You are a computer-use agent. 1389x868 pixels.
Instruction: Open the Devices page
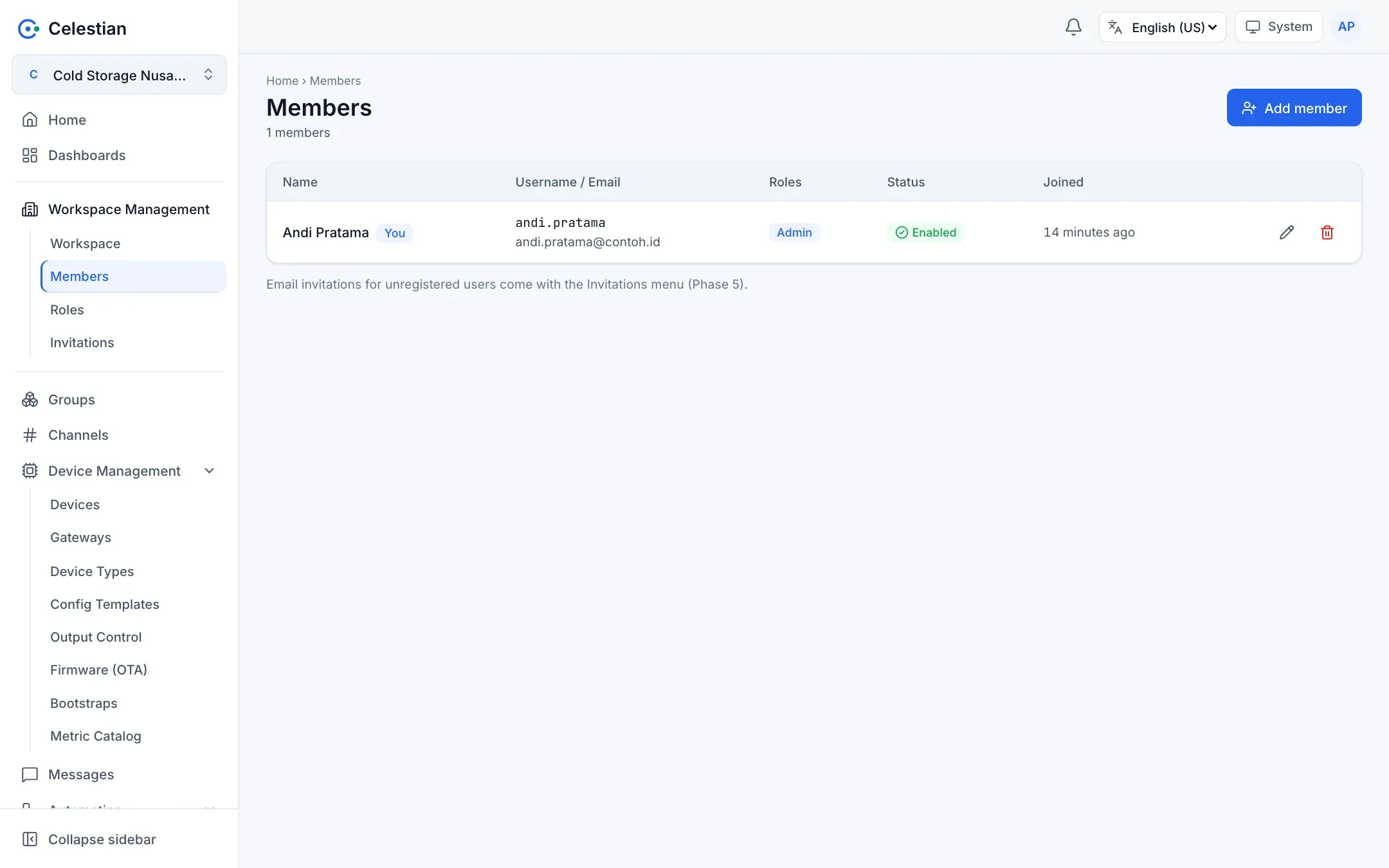pyautogui.click(x=75, y=505)
